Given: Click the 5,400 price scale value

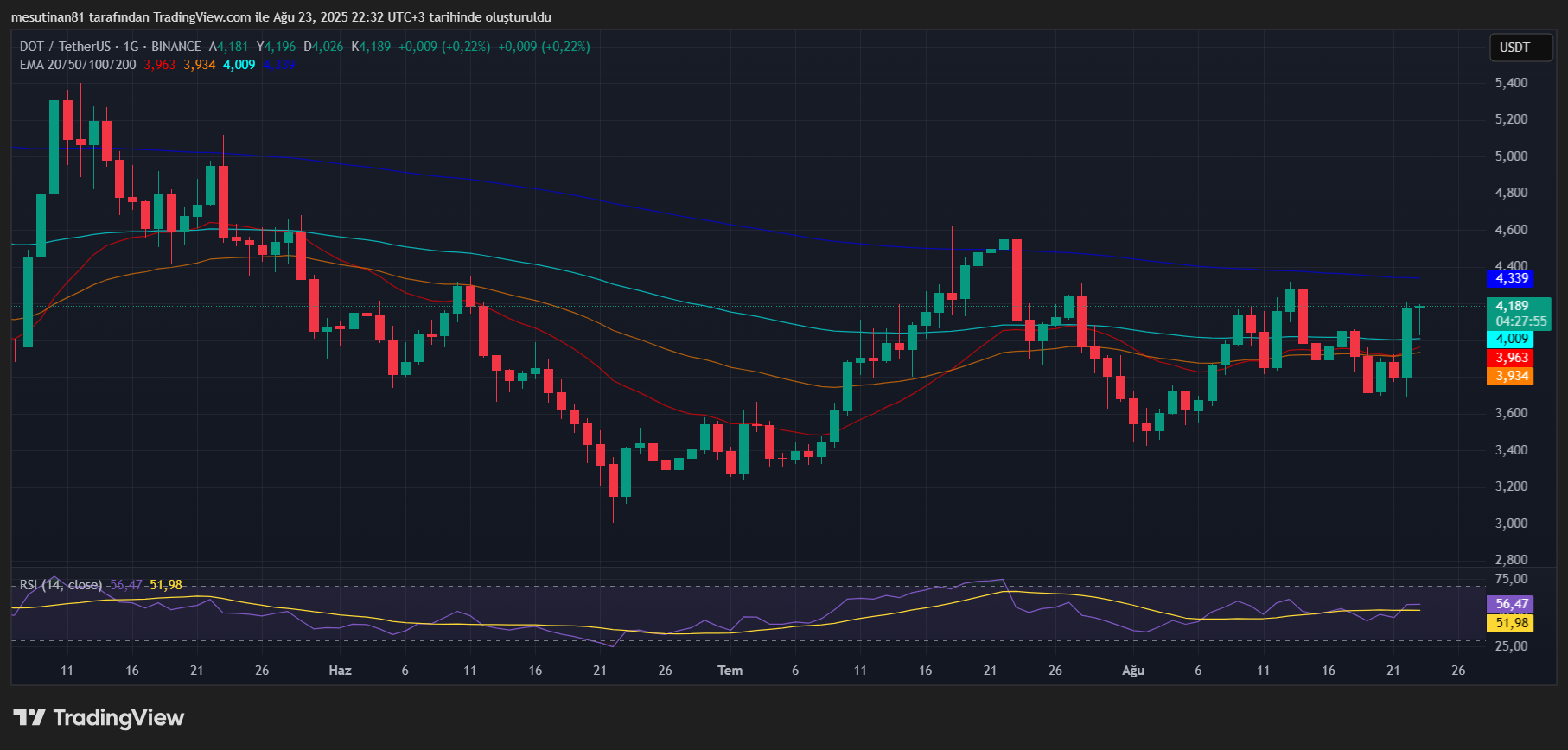Looking at the screenshot, I should tap(1511, 83).
